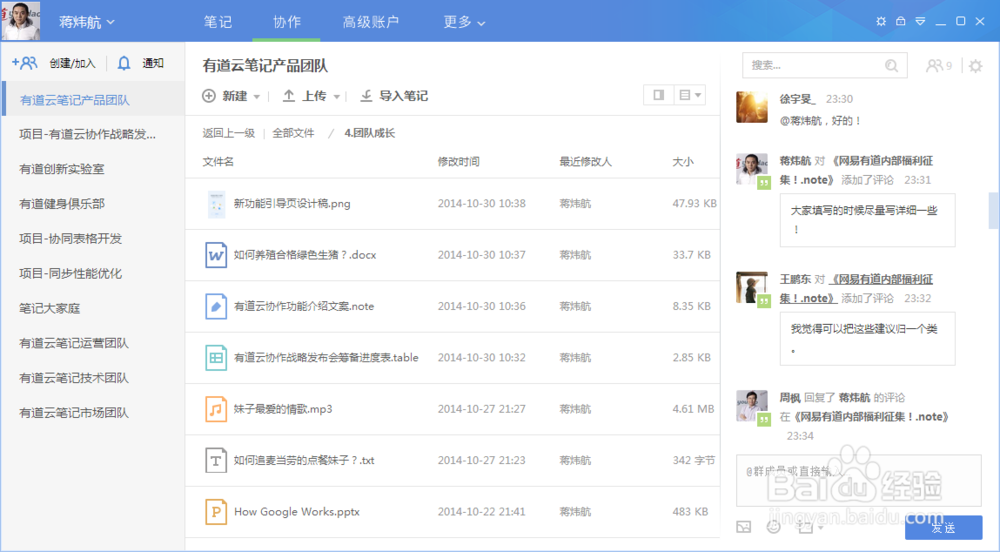
Task: Click 返回上一级 link
Action: [228, 133]
